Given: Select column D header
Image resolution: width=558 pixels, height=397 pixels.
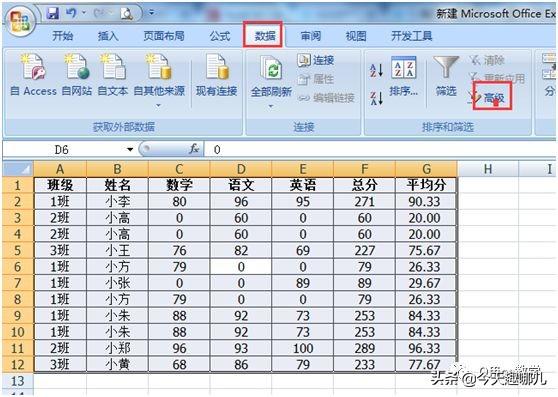Looking at the screenshot, I should [241, 169].
